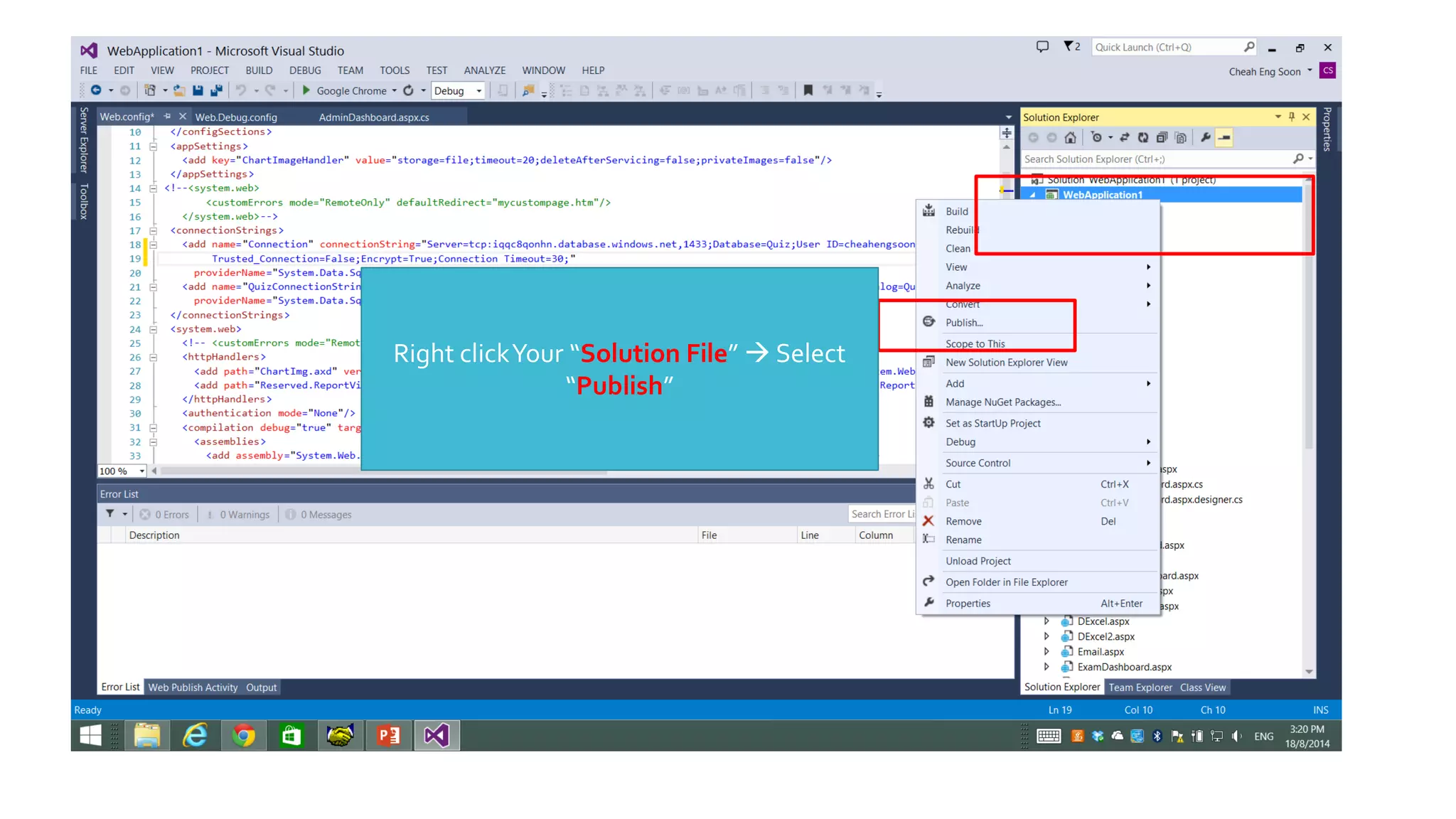The height and width of the screenshot is (819, 1456).
Task: Click the Open File folder icon
Action: tap(179, 90)
